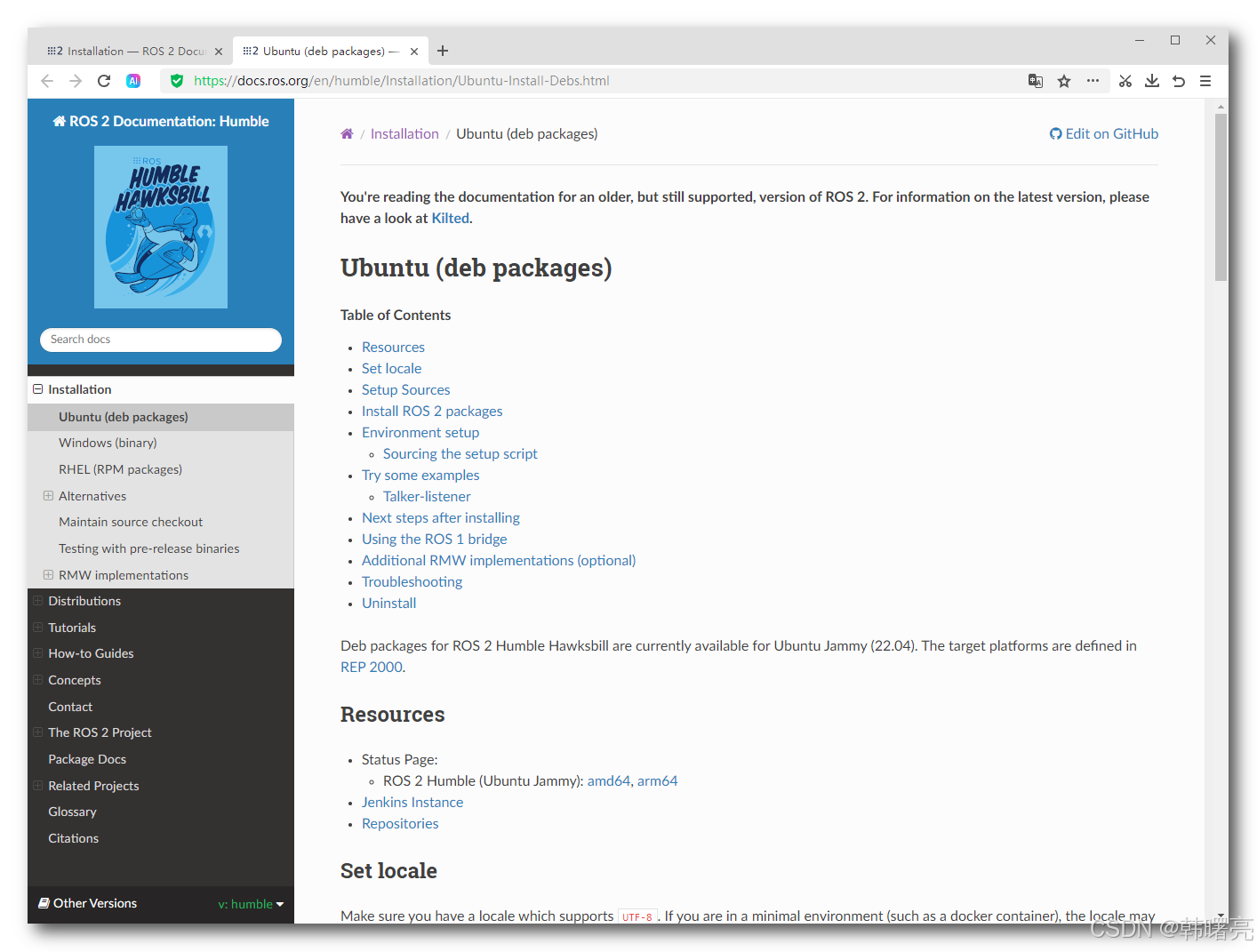This screenshot has height=952, width=1257.
Task: Close the Ubuntu (deb packages) tab
Action: click(414, 52)
